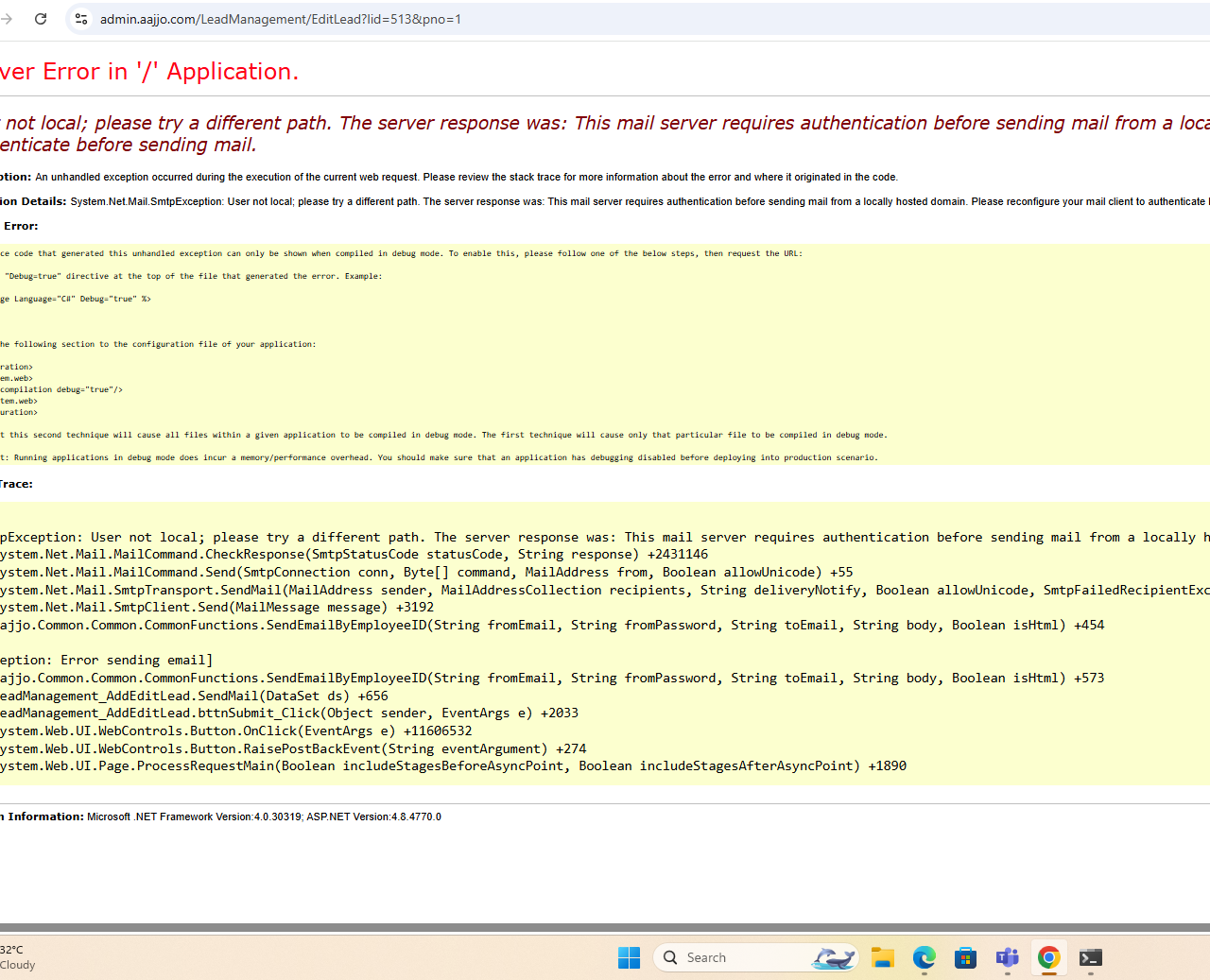Open Microsoft Edge from the taskbar
Screen dimensions: 1210x980
click(924, 957)
